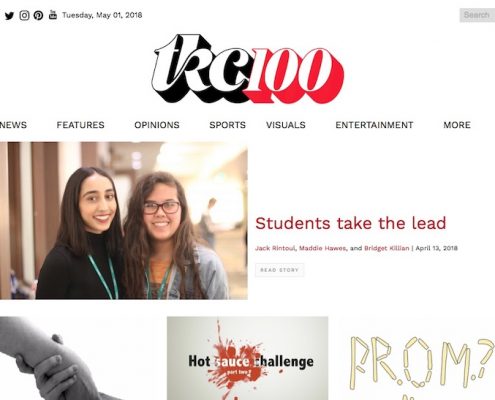Click inside the Search field
This screenshot has width=495, height=400.
477,15
